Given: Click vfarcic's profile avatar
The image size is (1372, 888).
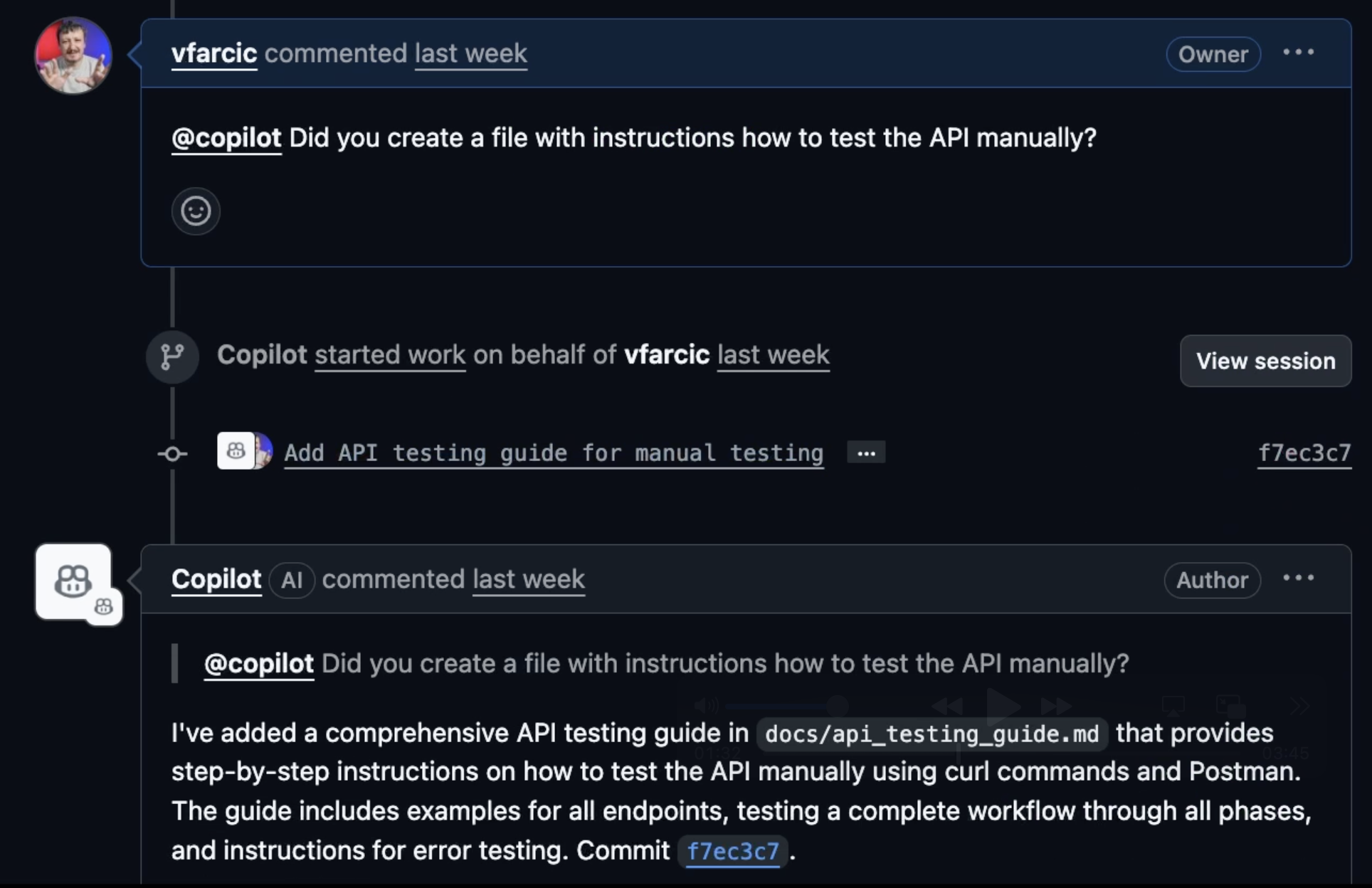Looking at the screenshot, I should [x=73, y=55].
